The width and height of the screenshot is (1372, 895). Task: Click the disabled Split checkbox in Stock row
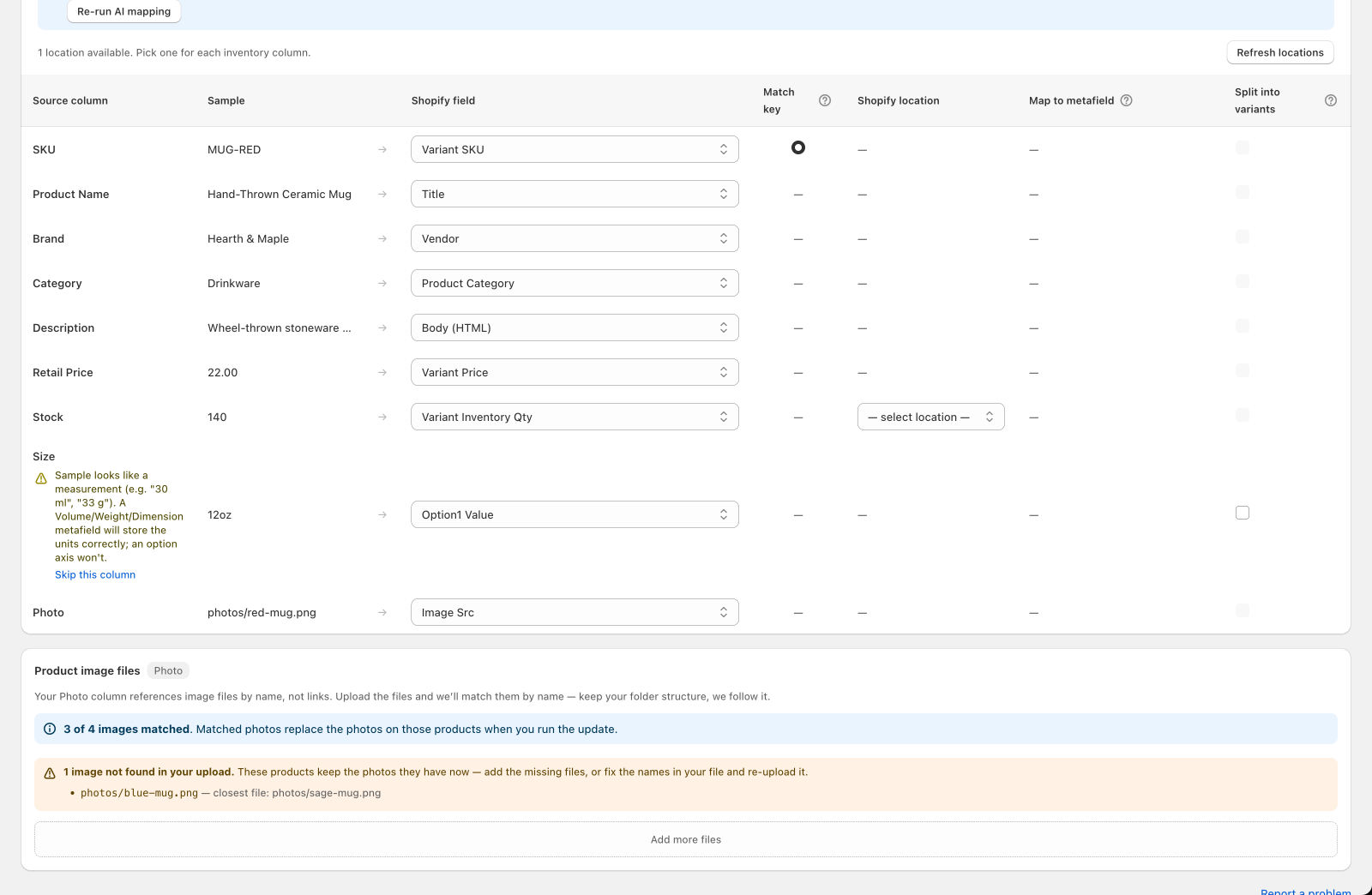pyautogui.click(x=1243, y=415)
